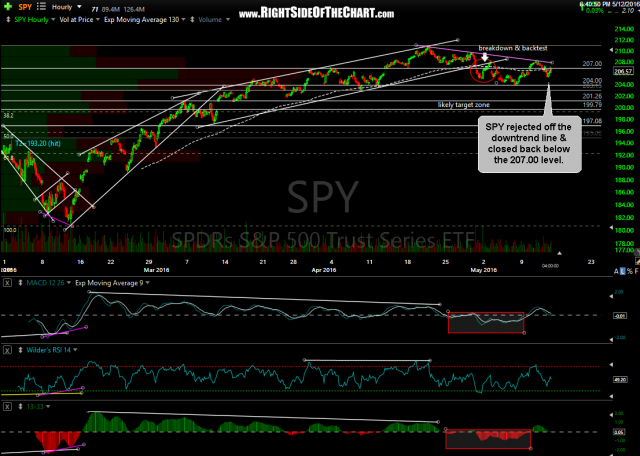Click the 100.0 Fibonacci level label
This screenshot has width=640, height=456.
point(9,230)
